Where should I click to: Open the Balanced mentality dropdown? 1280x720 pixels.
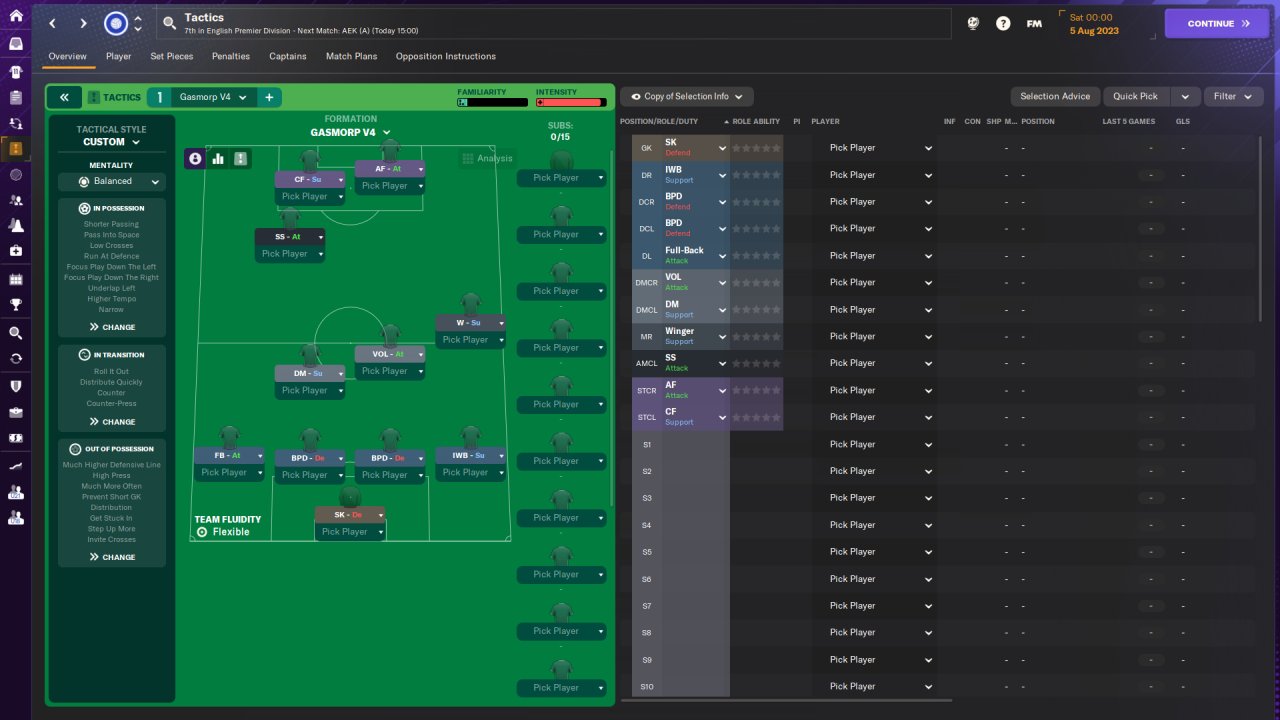(x=111, y=181)
